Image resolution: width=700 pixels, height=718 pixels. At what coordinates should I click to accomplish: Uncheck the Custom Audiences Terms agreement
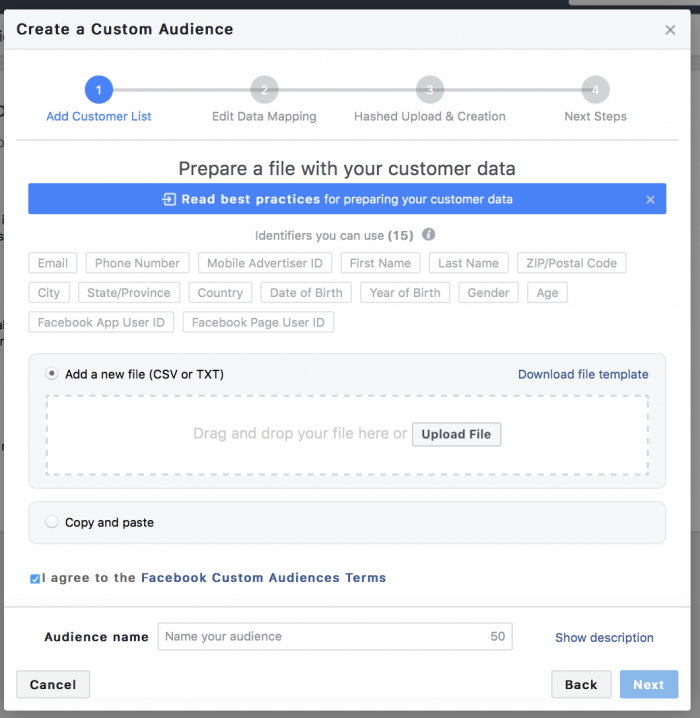(x=36, y=578)
